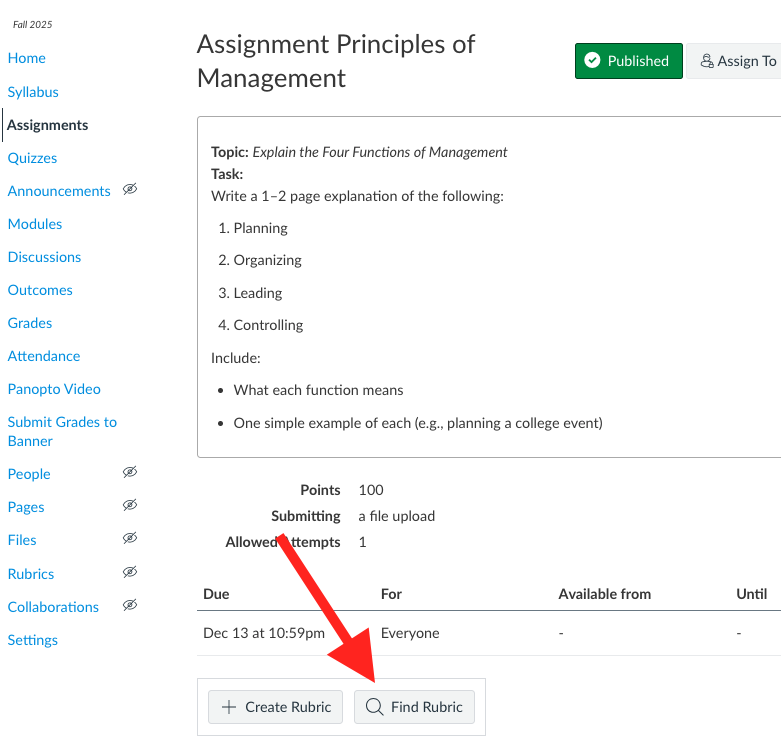Viewport: 781px width, 748px height.
Task: Click the hidden-eye icon beside Files
Action: (x=130, y=538)
